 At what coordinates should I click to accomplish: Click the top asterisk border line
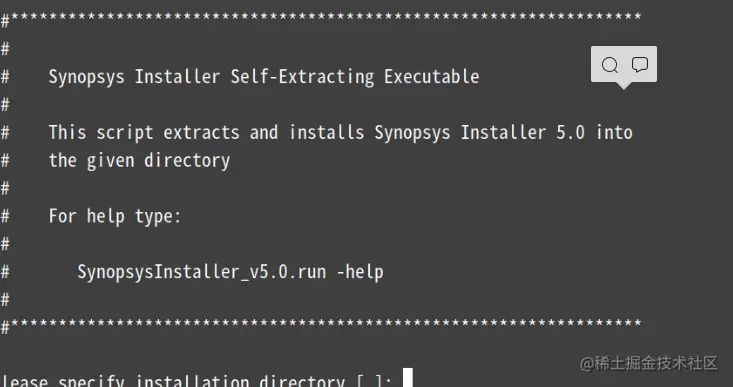click(321, 19)
